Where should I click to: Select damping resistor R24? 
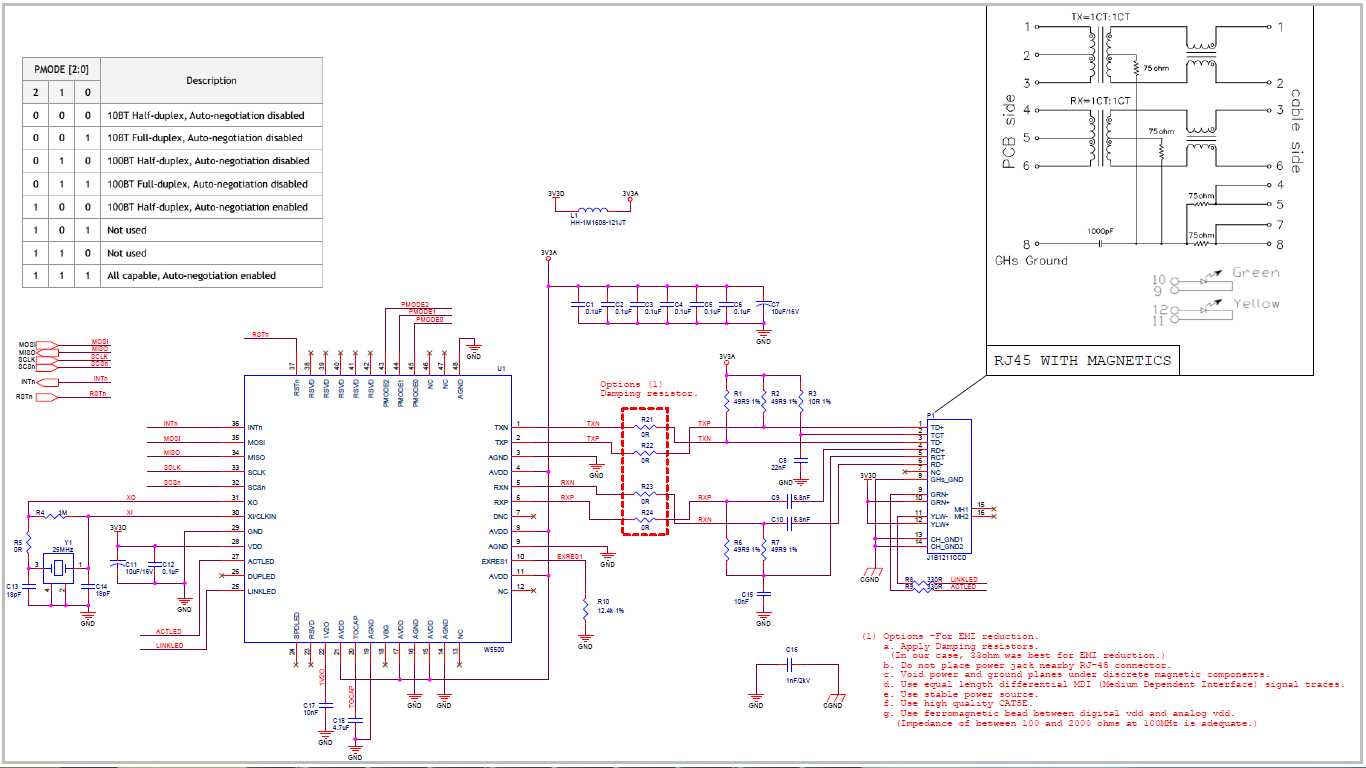(x=646, y=520)
